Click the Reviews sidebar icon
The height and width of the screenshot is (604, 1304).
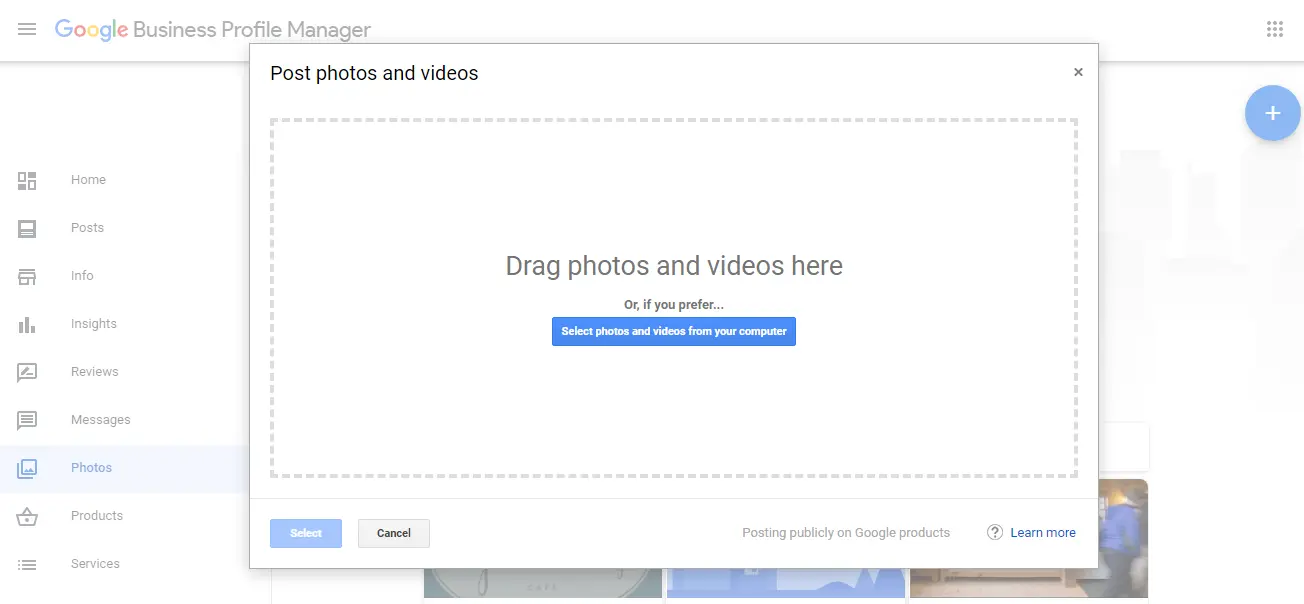27,371
